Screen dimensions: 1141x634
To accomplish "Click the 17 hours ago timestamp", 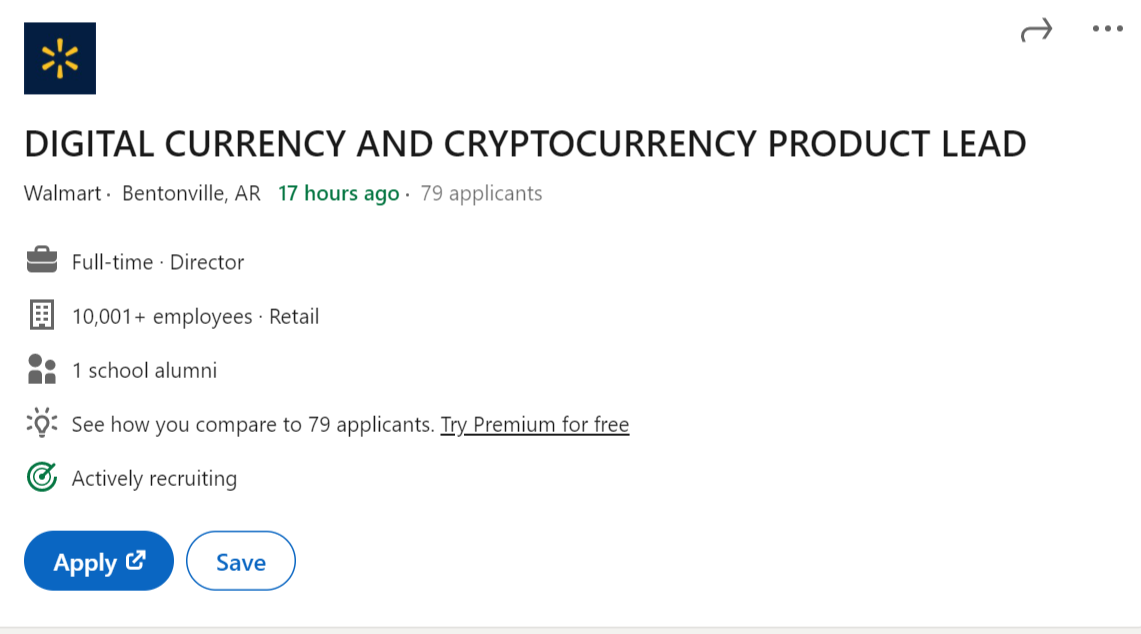I will (338, 193).
